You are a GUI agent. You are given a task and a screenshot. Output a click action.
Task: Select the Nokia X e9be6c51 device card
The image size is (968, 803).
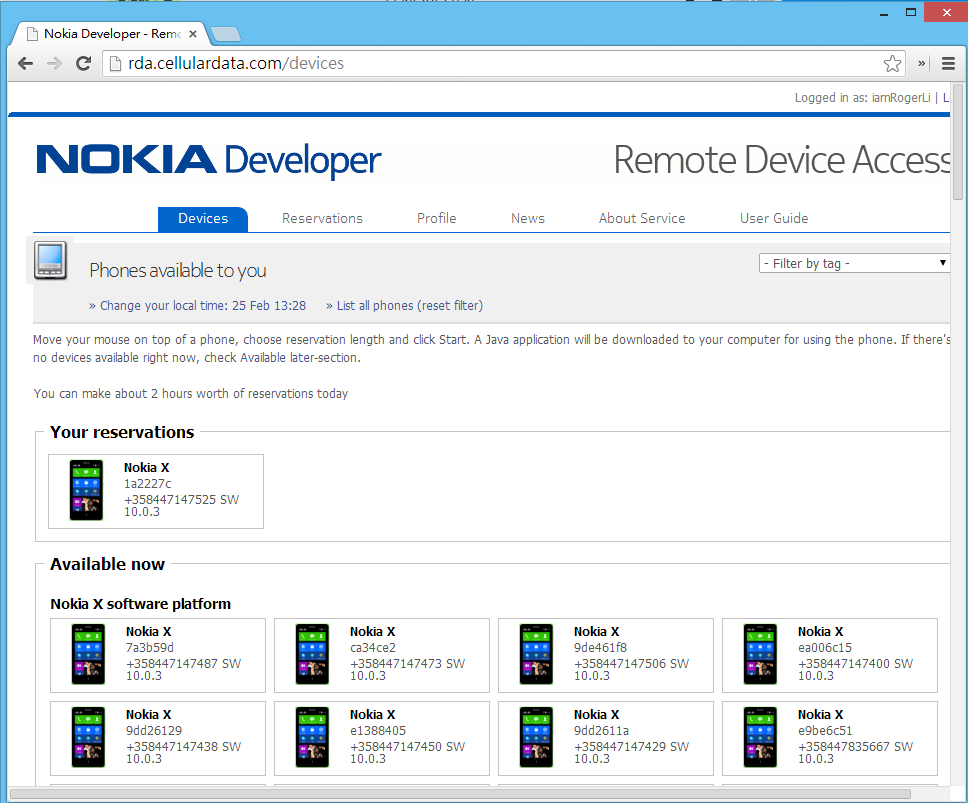tap(829, 738)
